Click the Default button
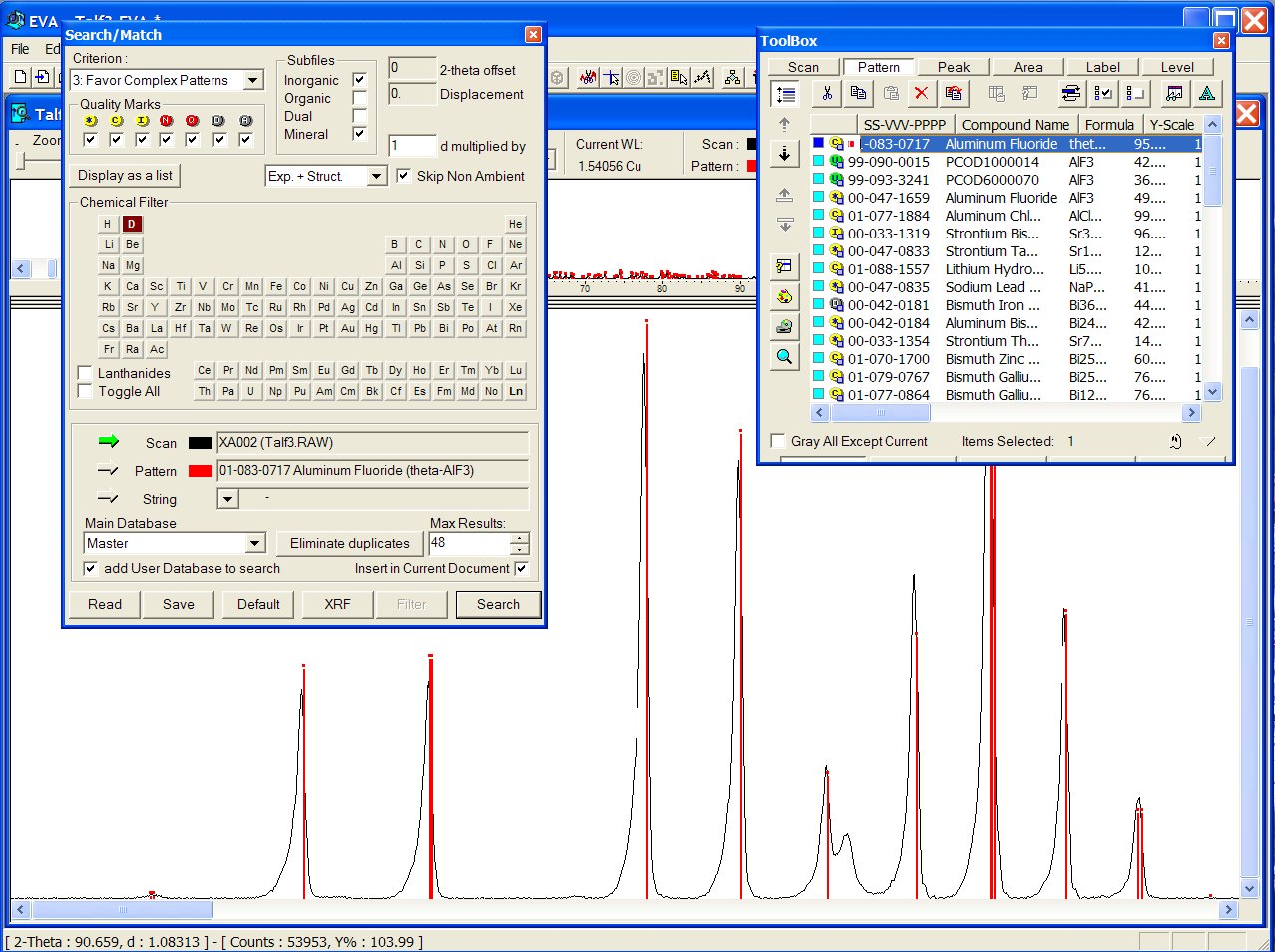The height and width of the screenshot is (952, 1275). pyautogui.click(x=258, y=604)
